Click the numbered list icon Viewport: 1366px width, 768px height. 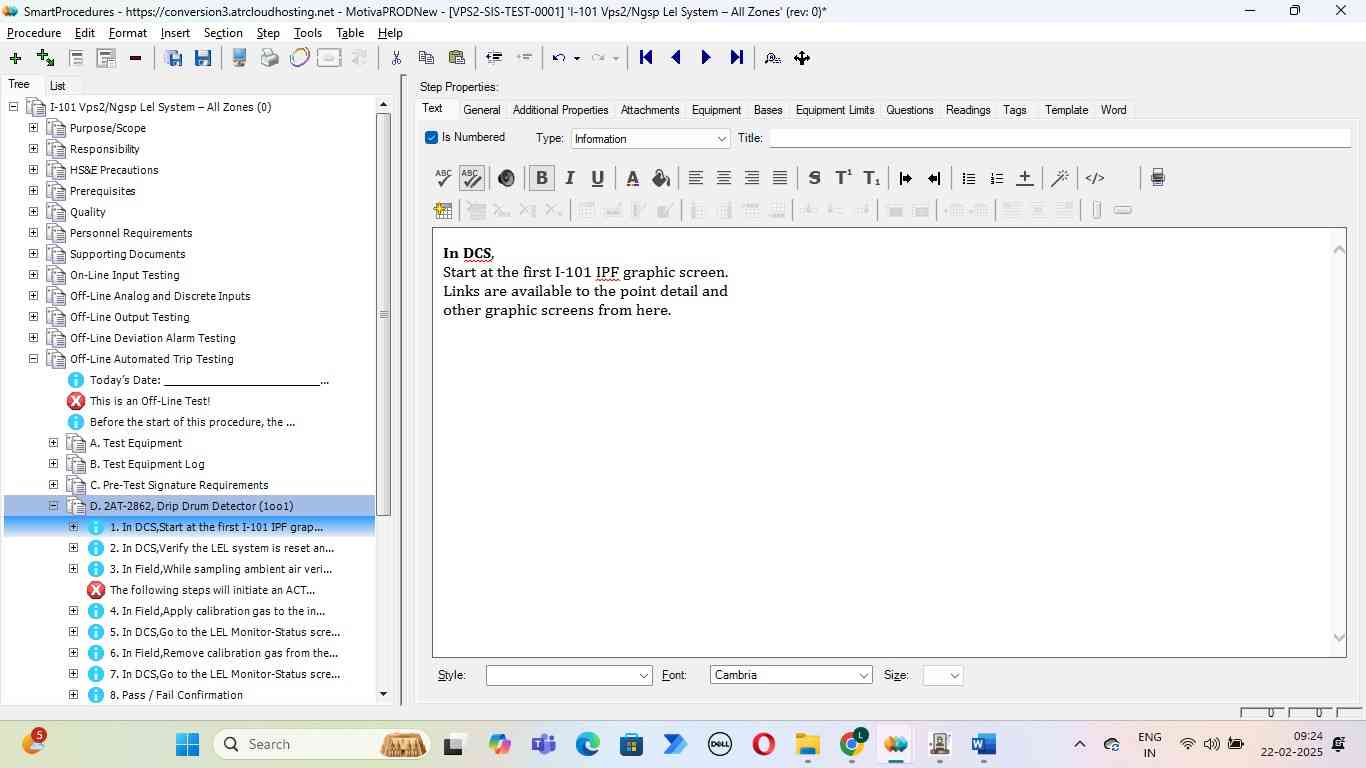pos(996,178)
